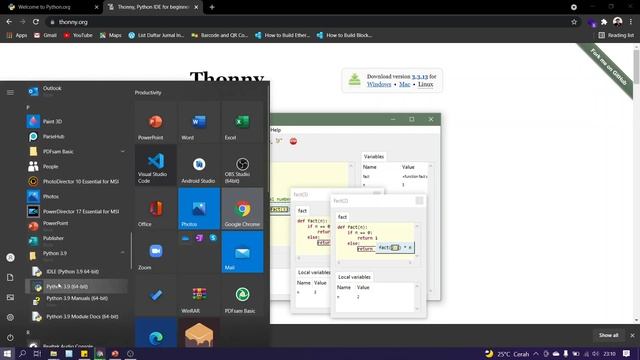Bookmark this page with the star
This screenshot has height=360, width=640.
[x=574, y=22]
